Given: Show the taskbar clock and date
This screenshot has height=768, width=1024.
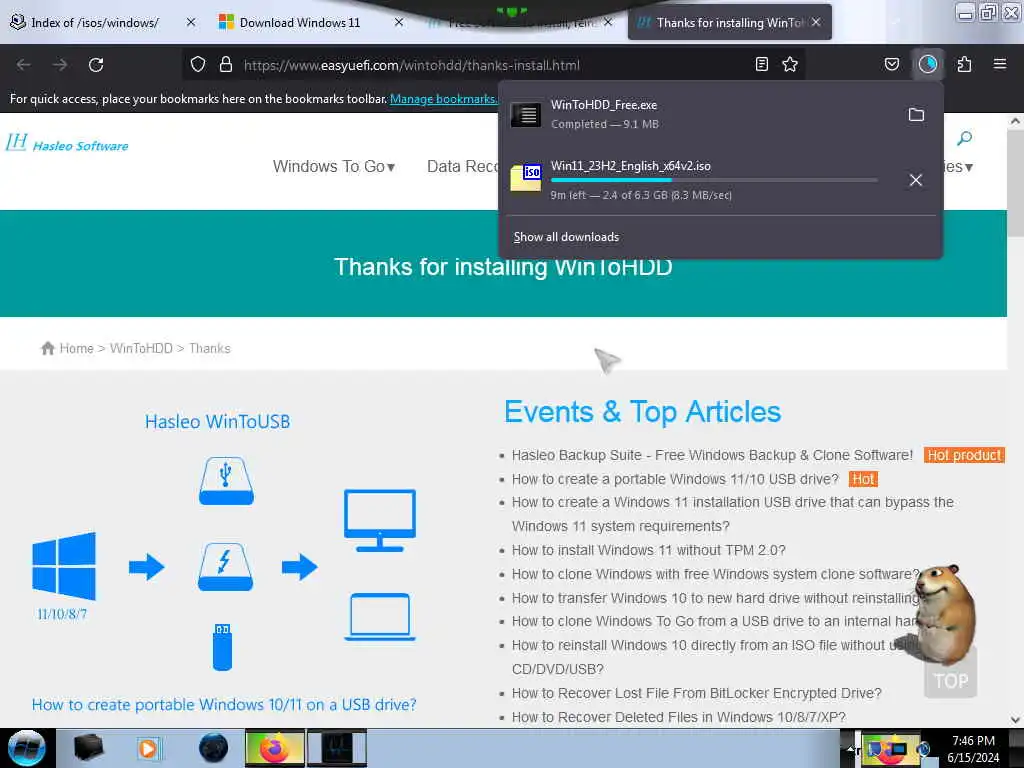Looking at the screenshot, I should pyautogui.click(x=973, y=749).
